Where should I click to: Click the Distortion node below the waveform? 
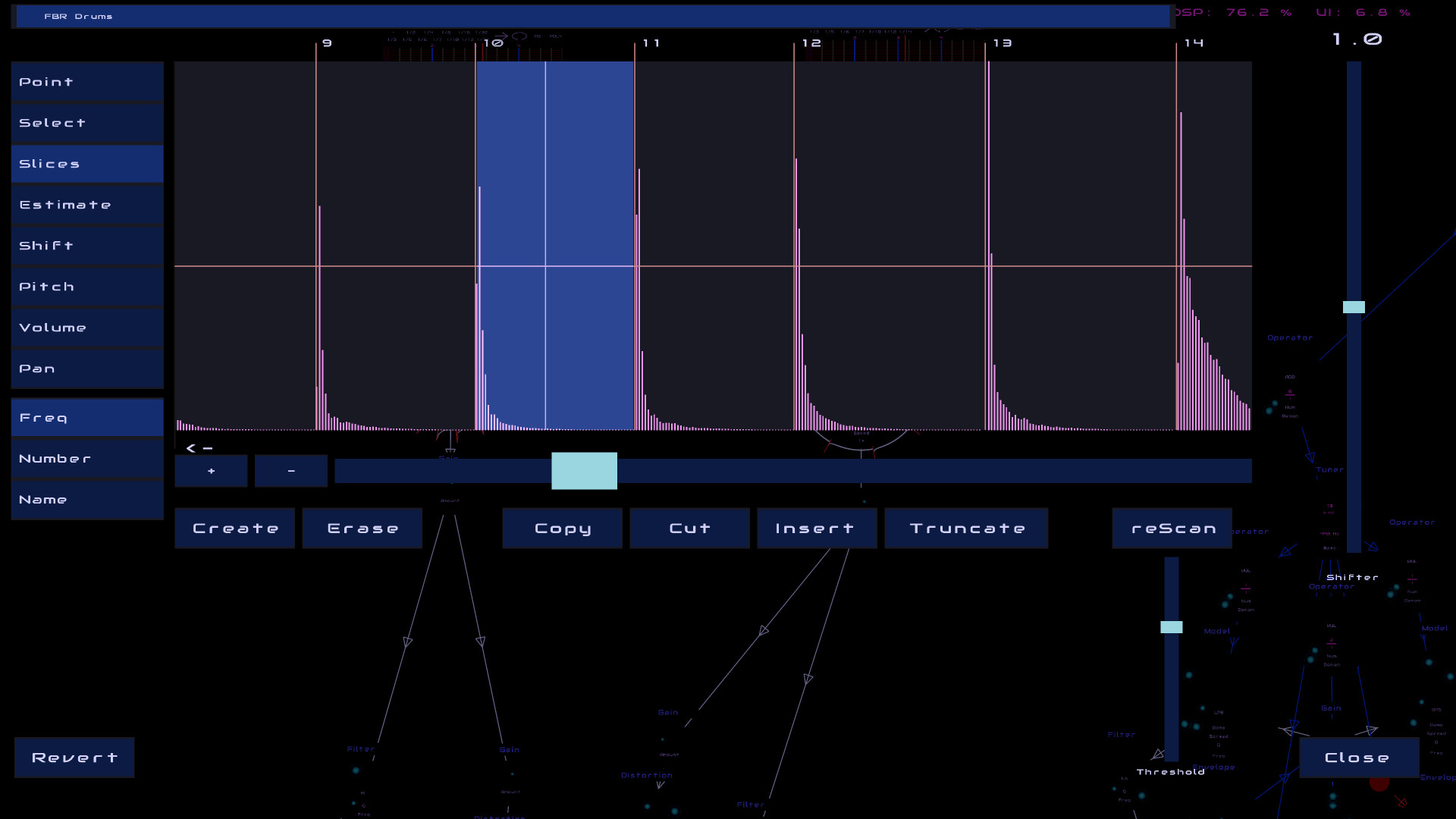[647, 775]
